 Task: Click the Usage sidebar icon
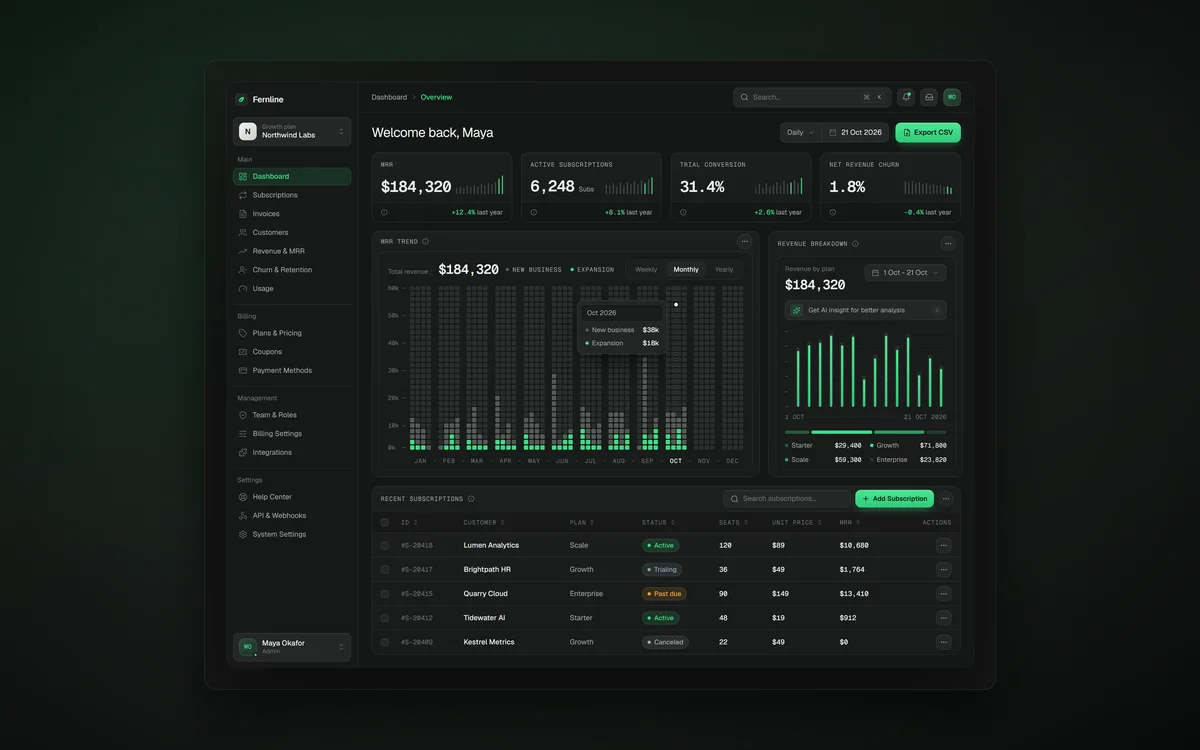243,288
